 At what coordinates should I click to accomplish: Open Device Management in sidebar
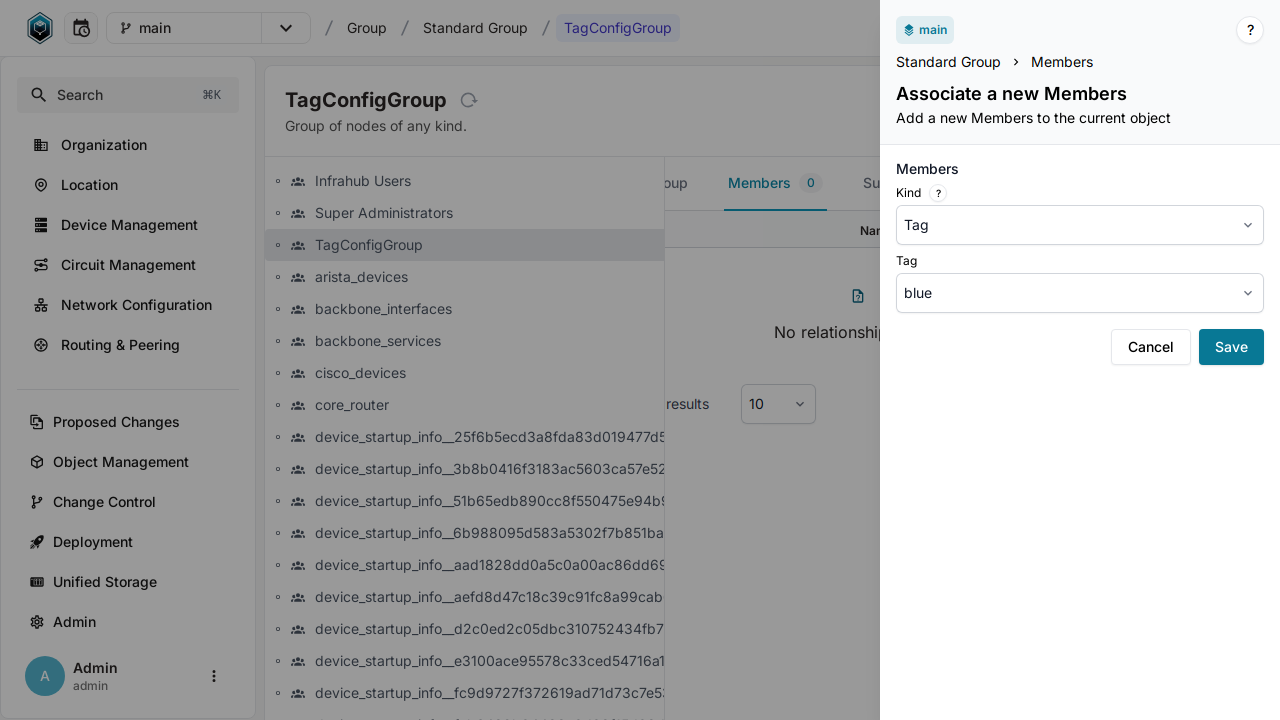[129, 225]
